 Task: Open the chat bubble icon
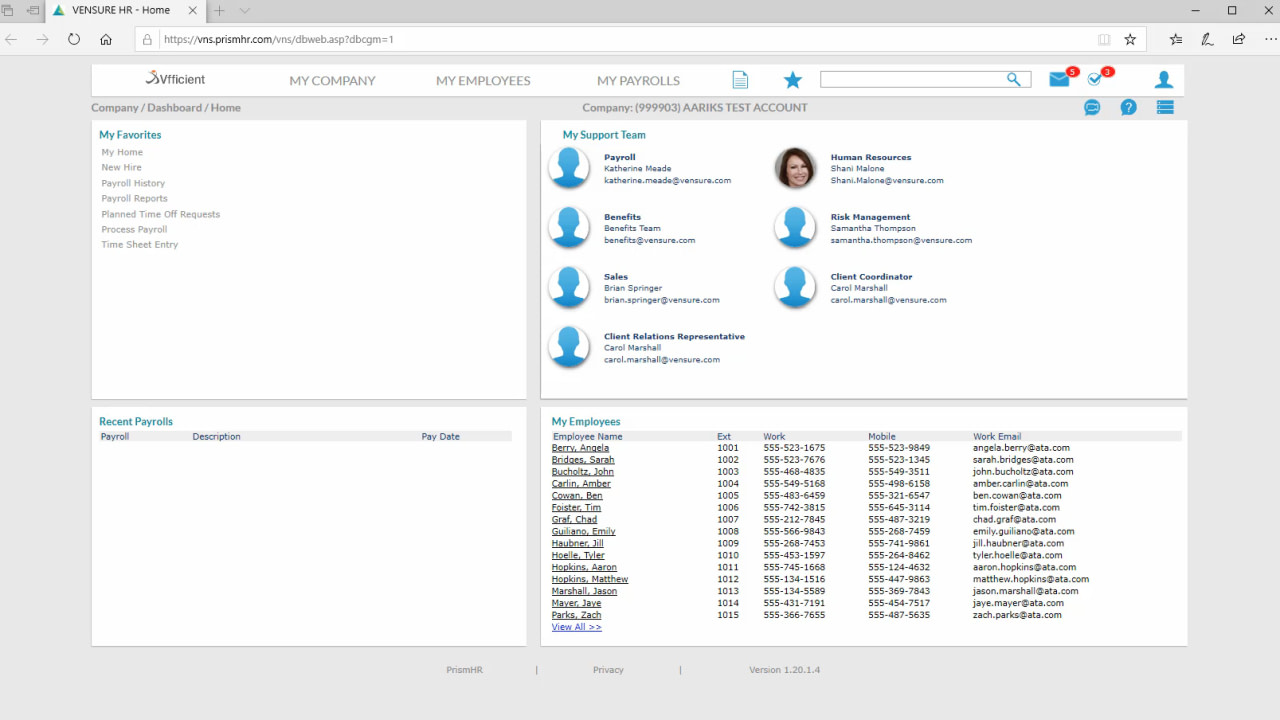click(1092, 108)
